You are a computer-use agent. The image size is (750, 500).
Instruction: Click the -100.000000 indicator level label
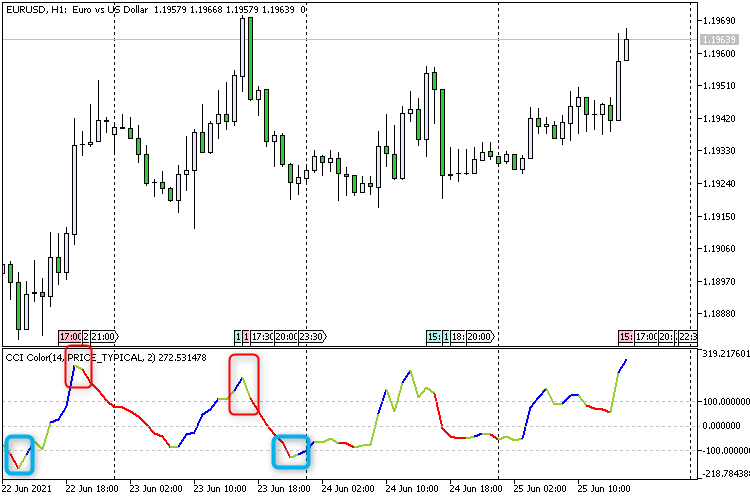pyautogui.click(x=724, y=450)
